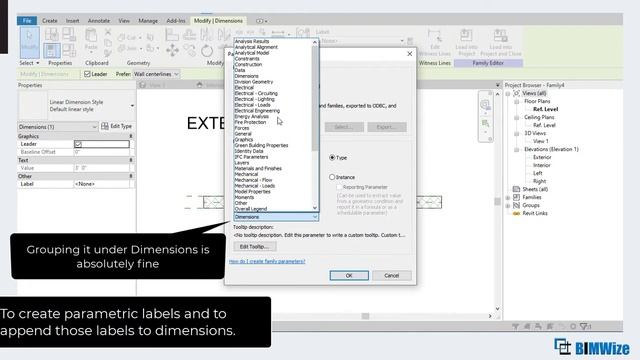Switch to the Insert ribbon tab
The image size is (640, 360).
tap(72, 20)
